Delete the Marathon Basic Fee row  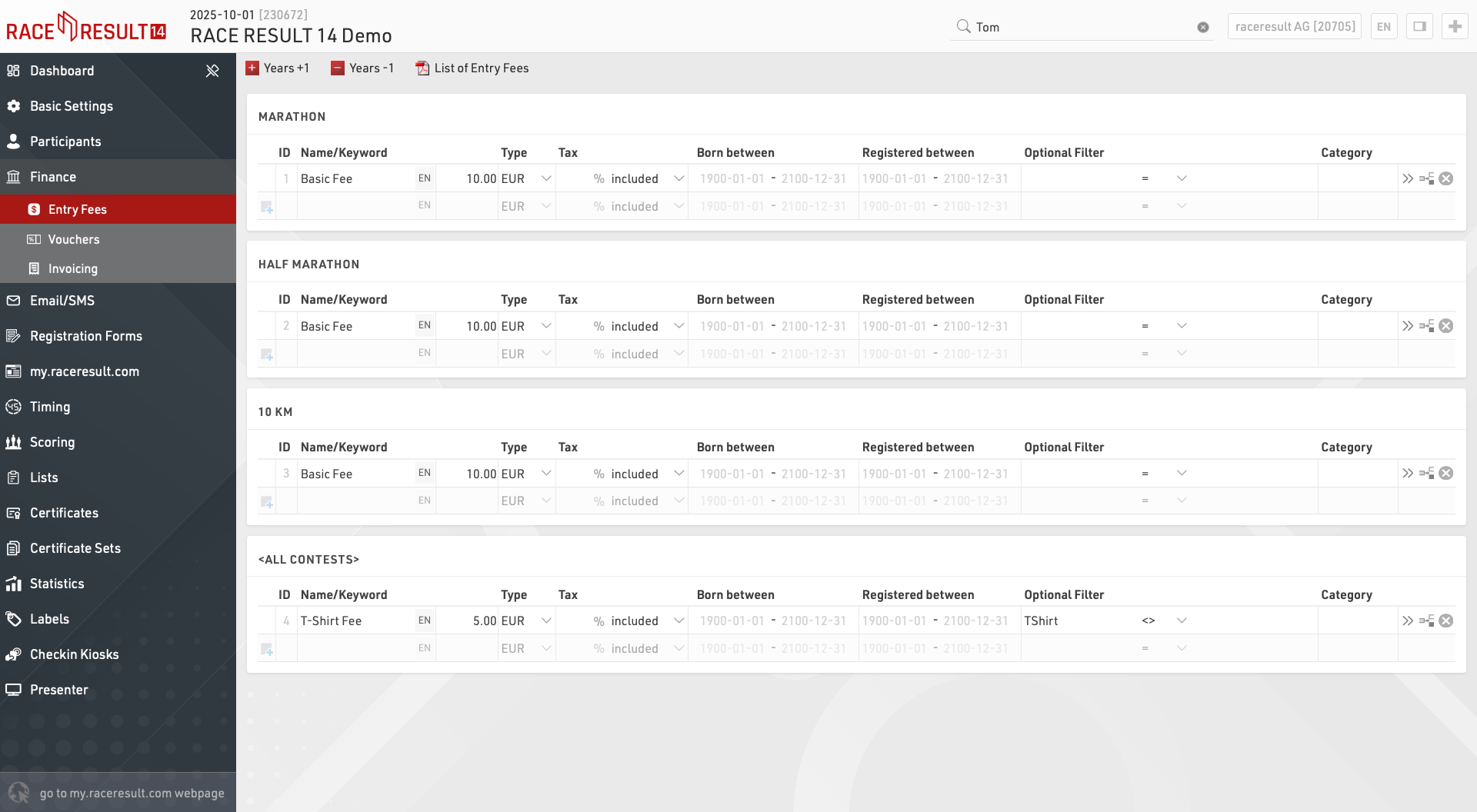point(1446,178)
